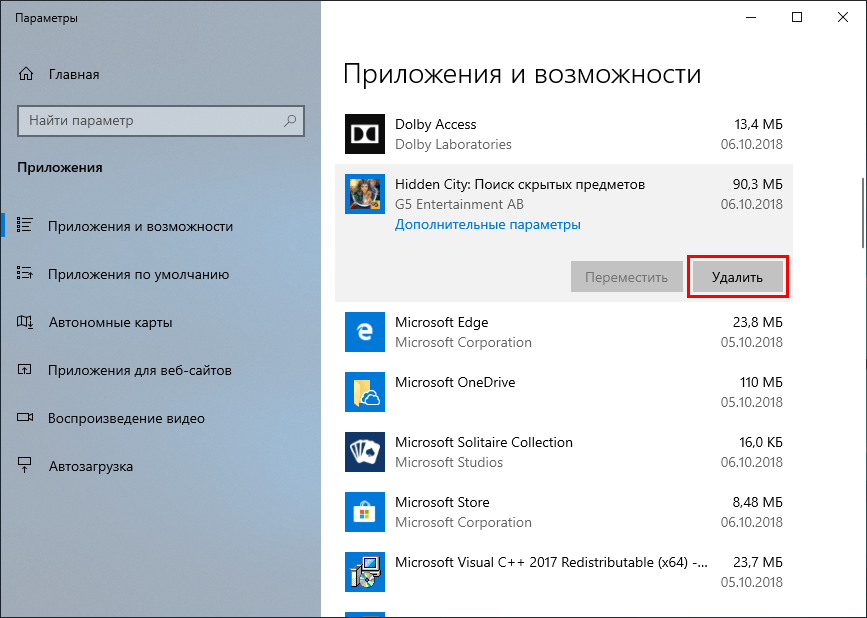Select the Microsoft Solitaire Collection entry
Screen dimensions: 867x618
pos(564,452)
